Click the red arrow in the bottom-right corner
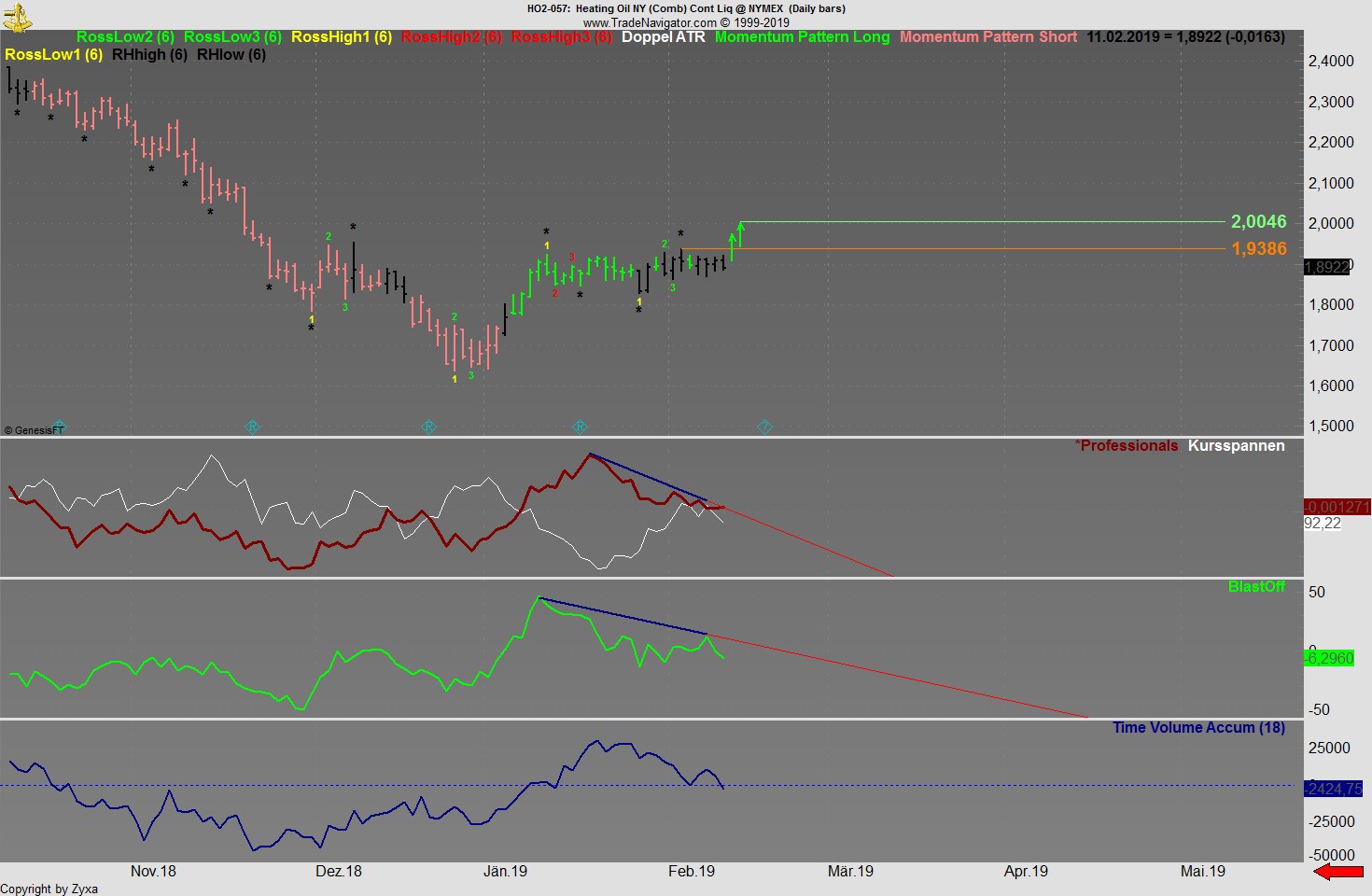Image resolution: width=1372 pixels, height=896 pixels. tap(1339, 872)
